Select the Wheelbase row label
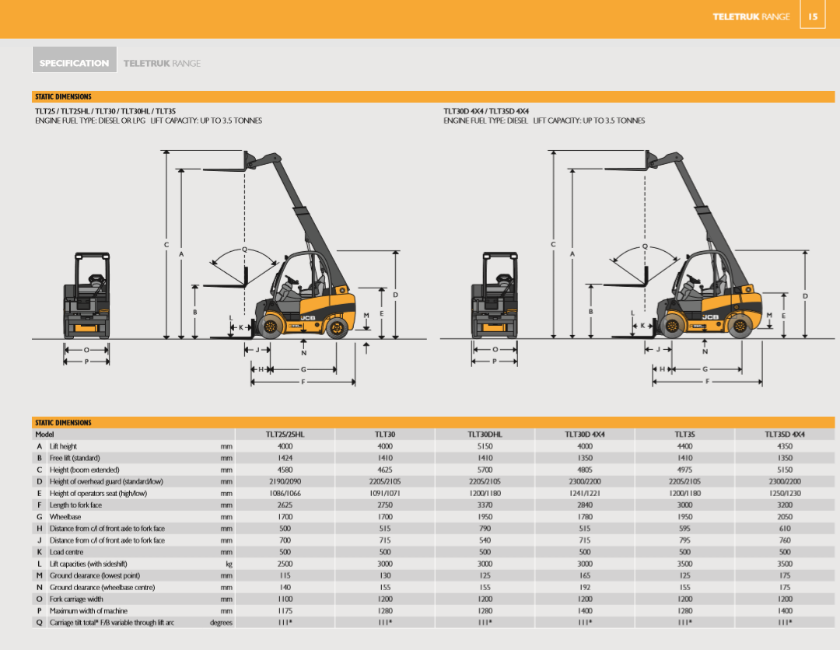The width and height of the screenshot is (840, 650). [x=63, y=517]
